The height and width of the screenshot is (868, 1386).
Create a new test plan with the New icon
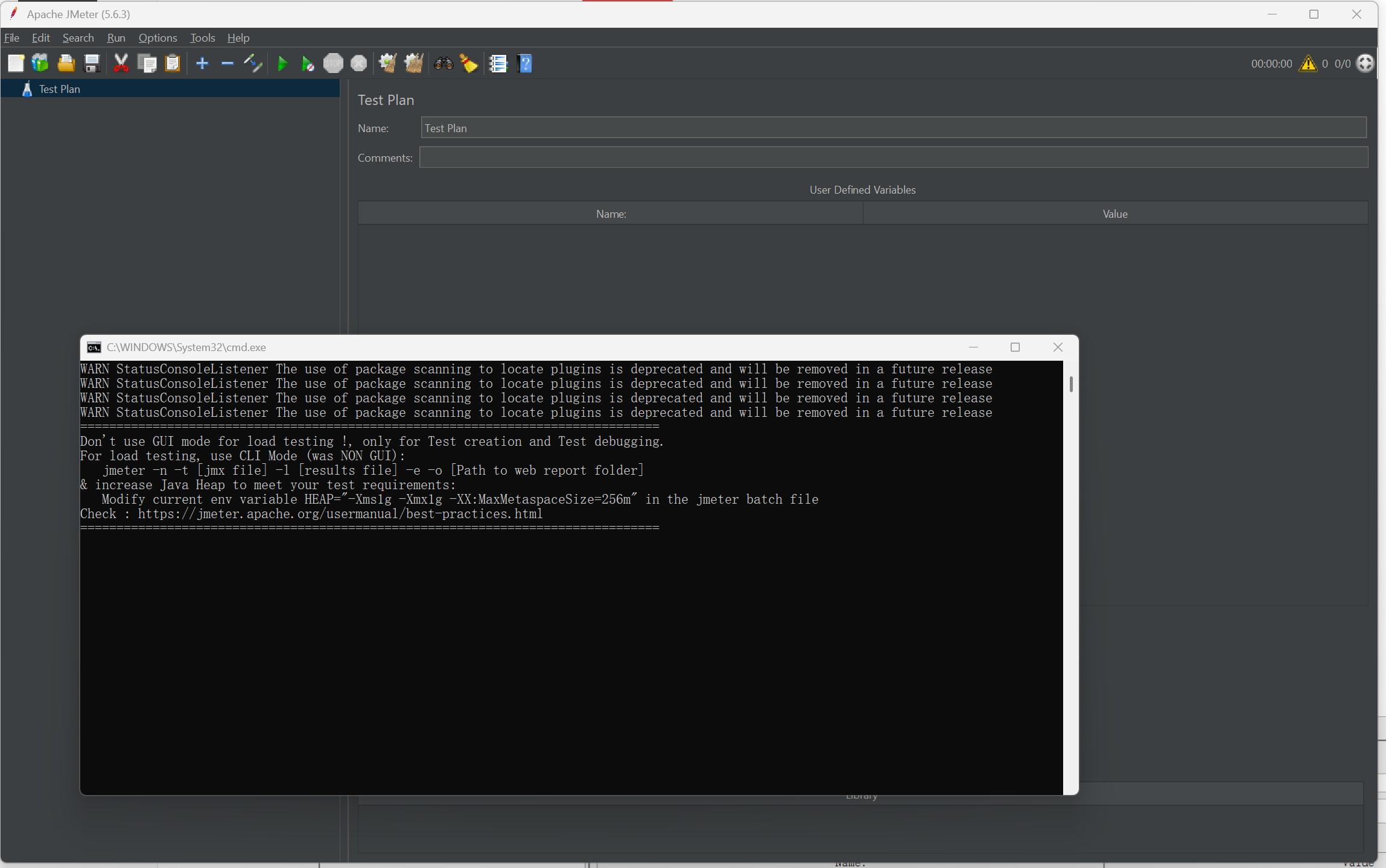(x=16, y=63)
